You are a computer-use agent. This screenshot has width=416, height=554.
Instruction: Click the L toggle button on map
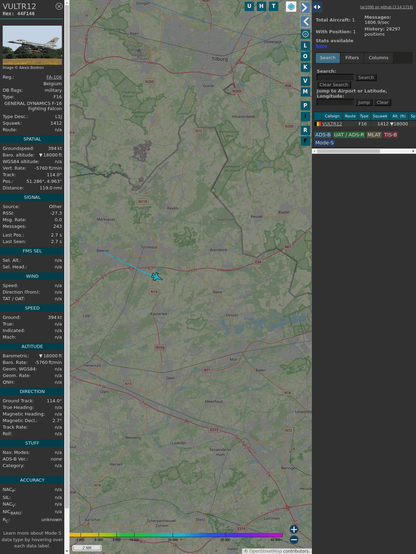pos(305,46)
